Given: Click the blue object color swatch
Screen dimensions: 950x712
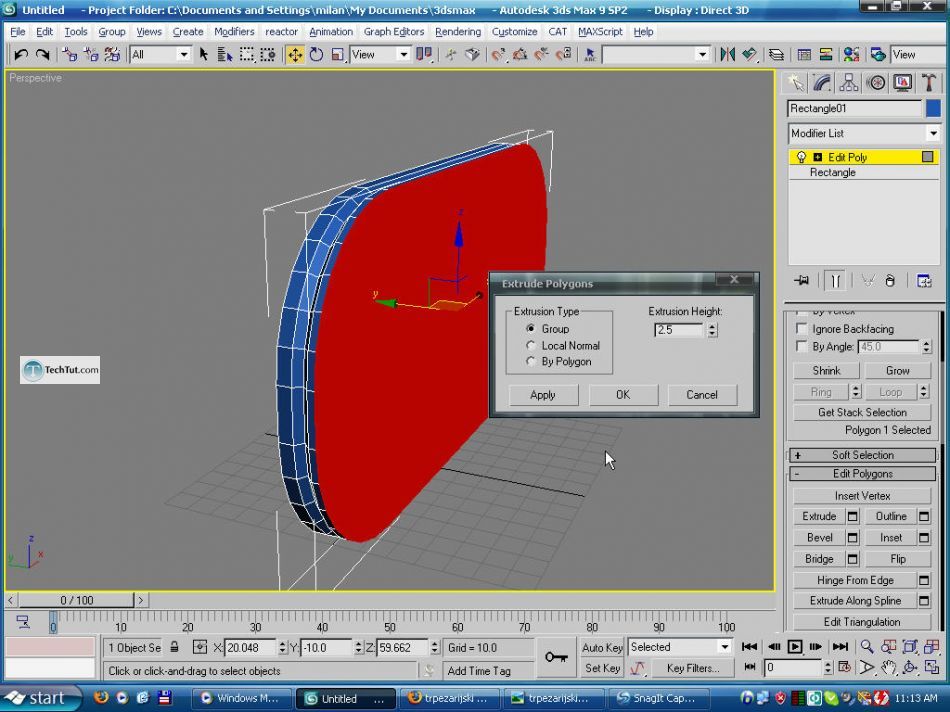Looking at the screenshot, I should click(933, 108).
